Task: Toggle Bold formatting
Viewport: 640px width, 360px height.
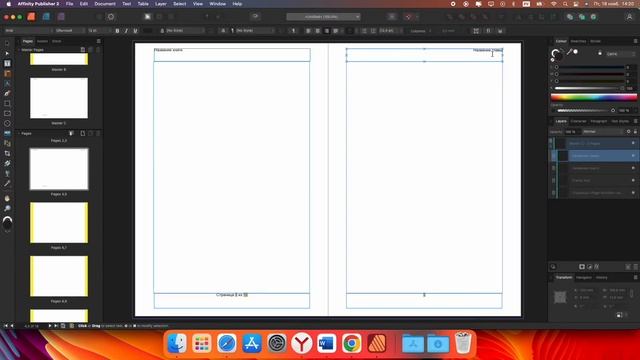Action: coord(117,31)
